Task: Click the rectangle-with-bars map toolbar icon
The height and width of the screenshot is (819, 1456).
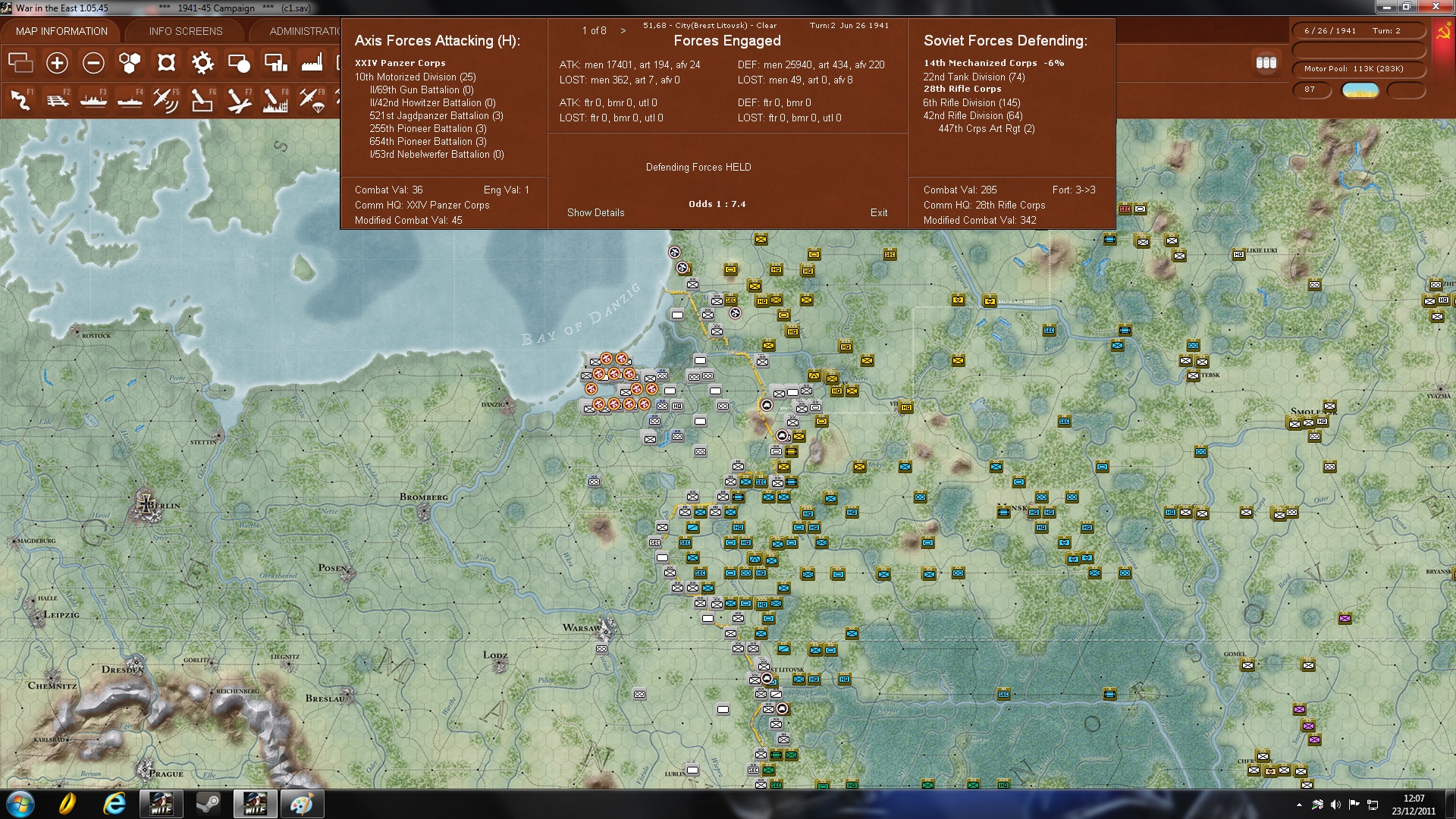Action: [x=275, y=63]
